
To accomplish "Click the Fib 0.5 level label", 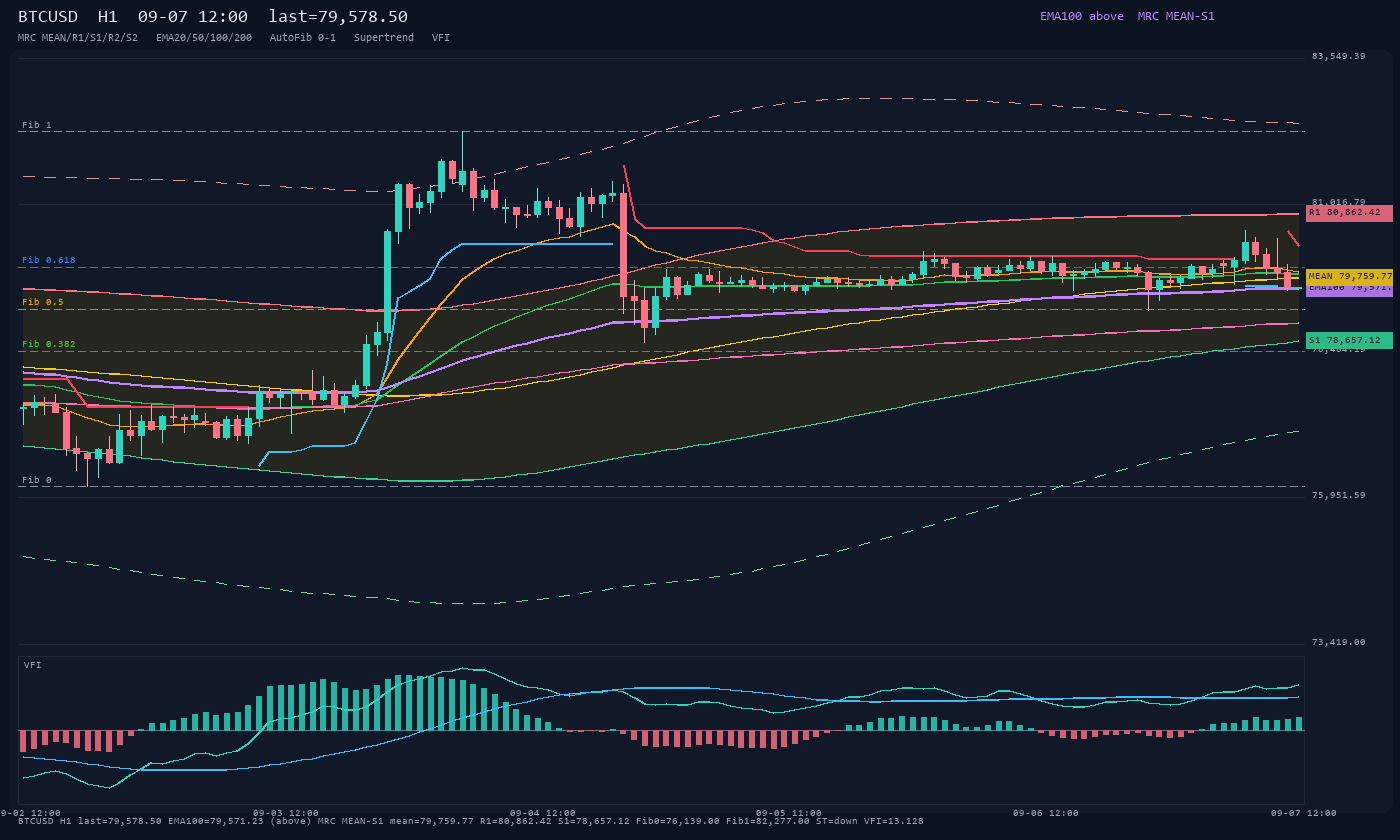I will point(43,302).
